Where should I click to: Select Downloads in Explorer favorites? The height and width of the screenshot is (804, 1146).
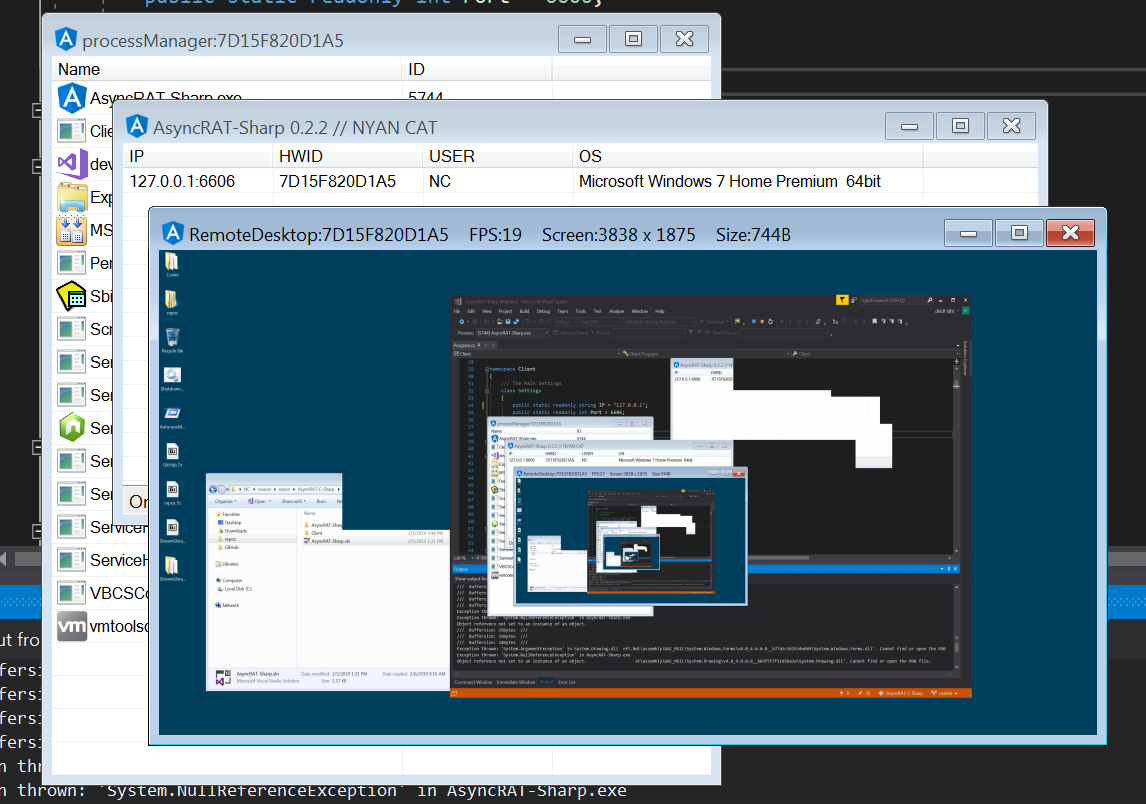click(232, 531)
